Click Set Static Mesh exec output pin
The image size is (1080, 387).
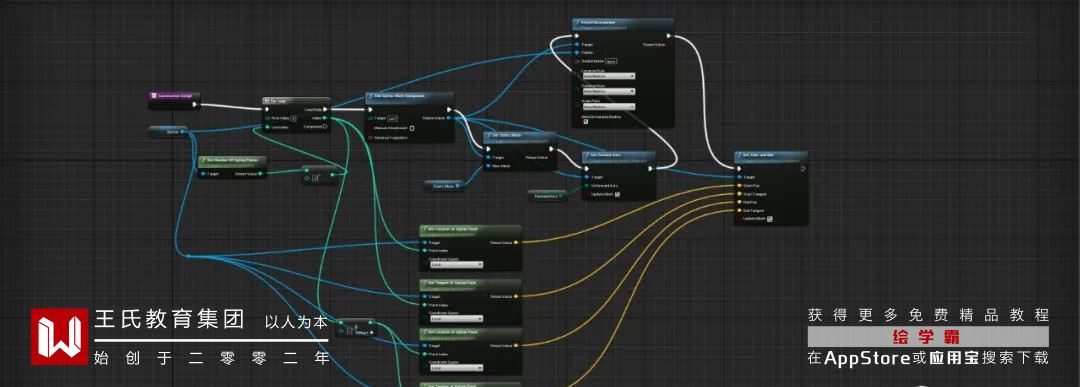tap(551, 148)
